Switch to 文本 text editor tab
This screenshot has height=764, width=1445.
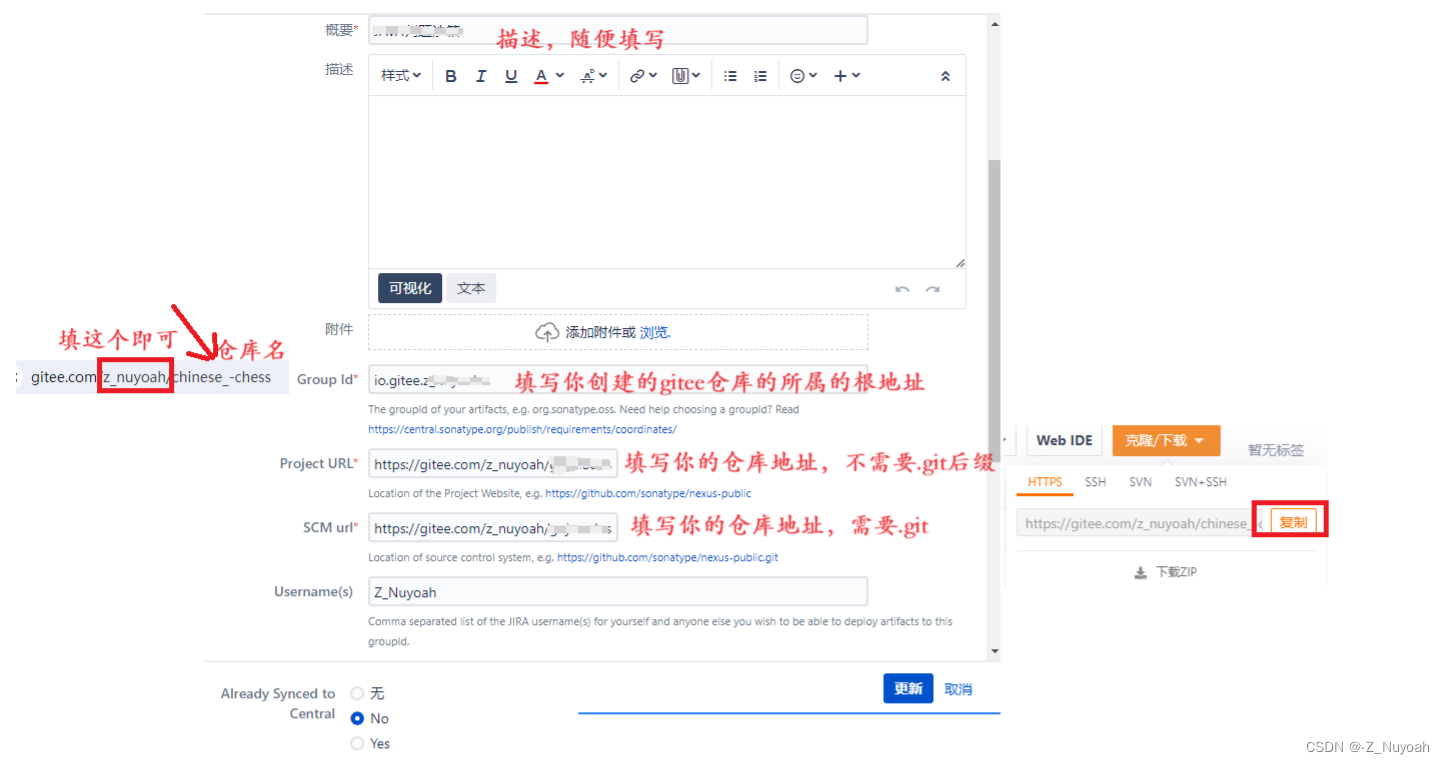pyautogui.click(x=471, y=288)
